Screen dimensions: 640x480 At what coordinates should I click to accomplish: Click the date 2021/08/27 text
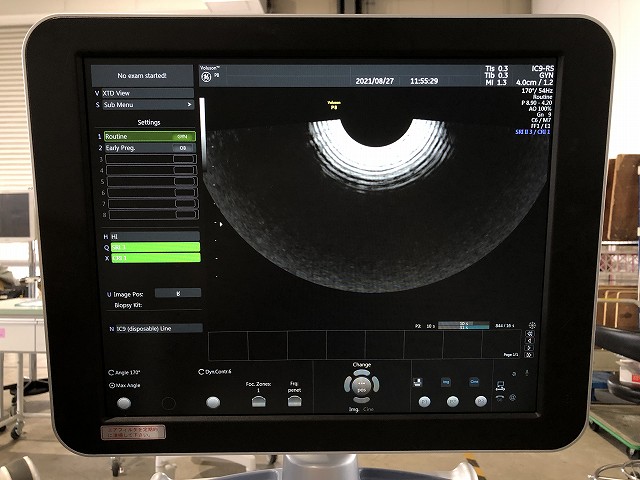pyautogui.click(x=374, y=81)
